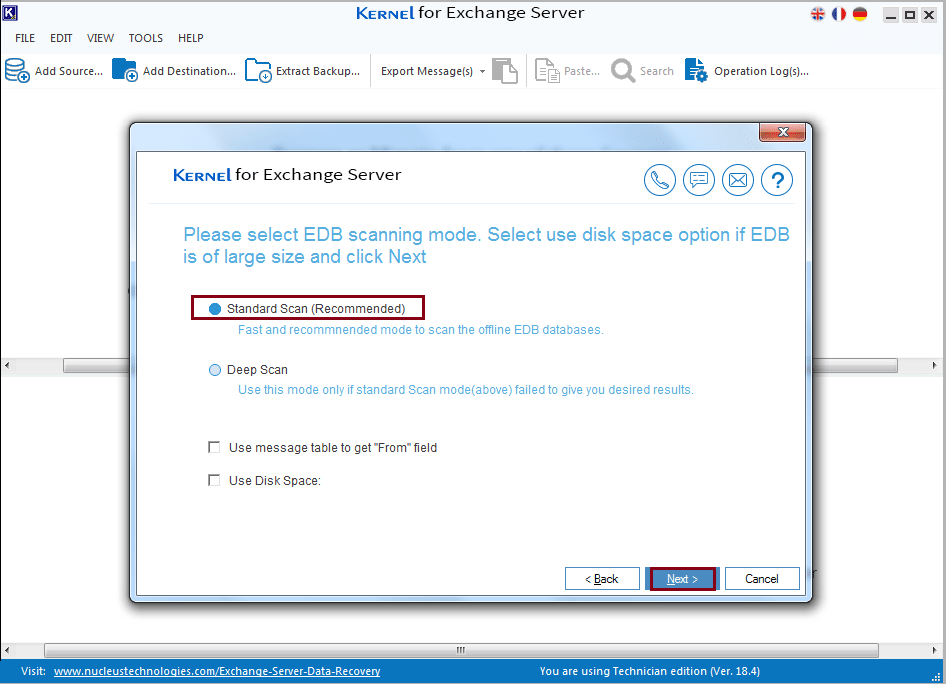This screenshot has height=684, width=946.
Task: Click the Operation Log(s)... toolbar label
Action: (x=761, y=71)
